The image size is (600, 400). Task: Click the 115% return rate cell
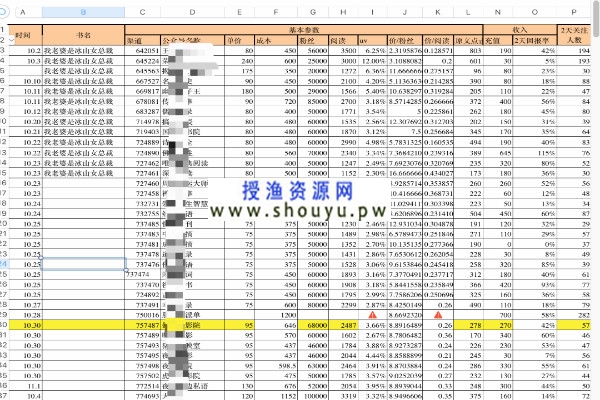(x=535, y=153)
